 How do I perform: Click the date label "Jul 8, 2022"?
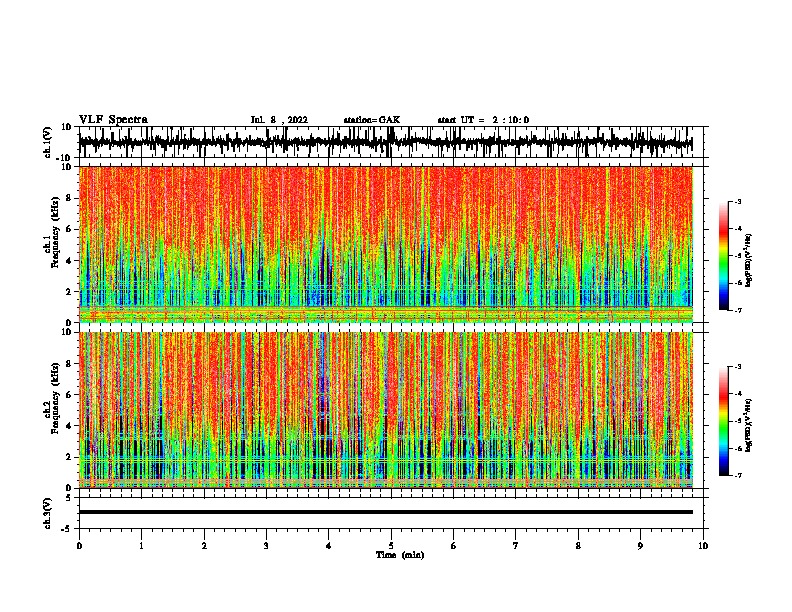point(279,120)
